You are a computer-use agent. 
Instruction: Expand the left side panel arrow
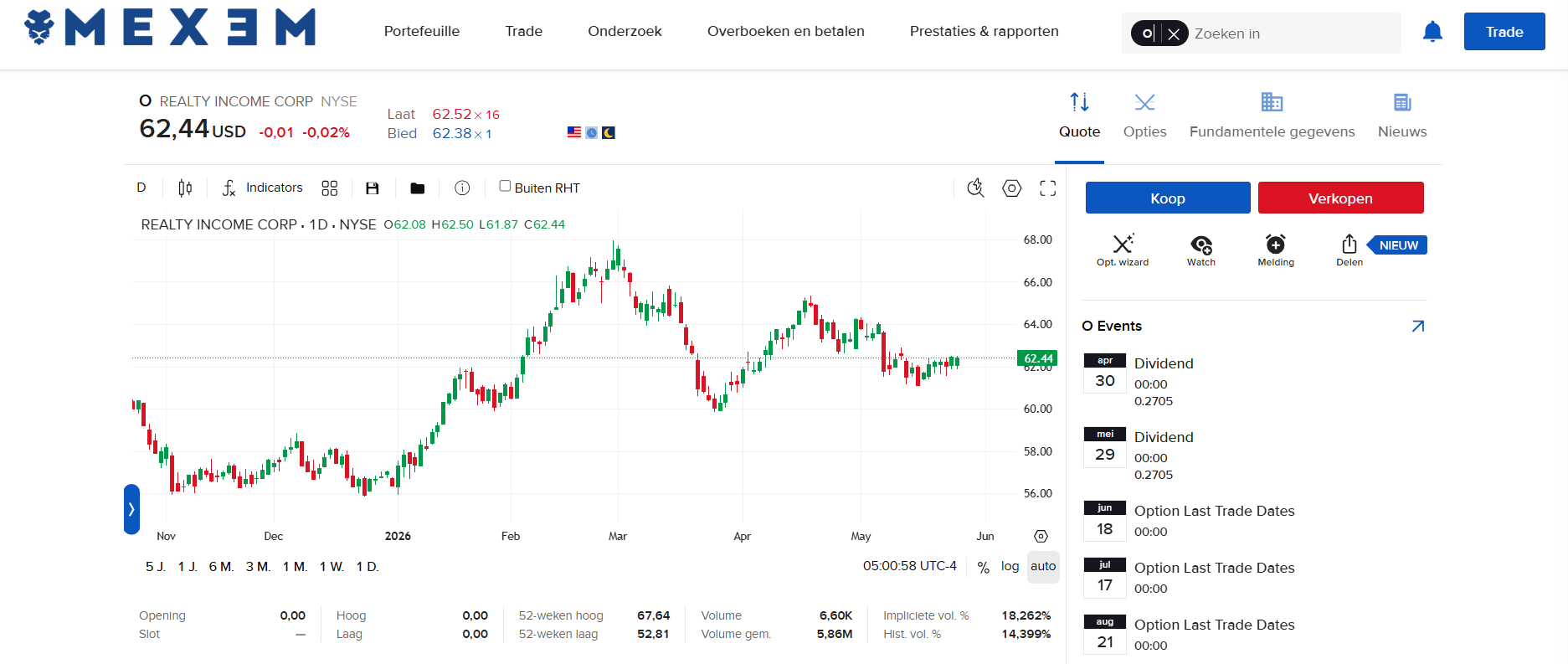[x=131, y=509]
